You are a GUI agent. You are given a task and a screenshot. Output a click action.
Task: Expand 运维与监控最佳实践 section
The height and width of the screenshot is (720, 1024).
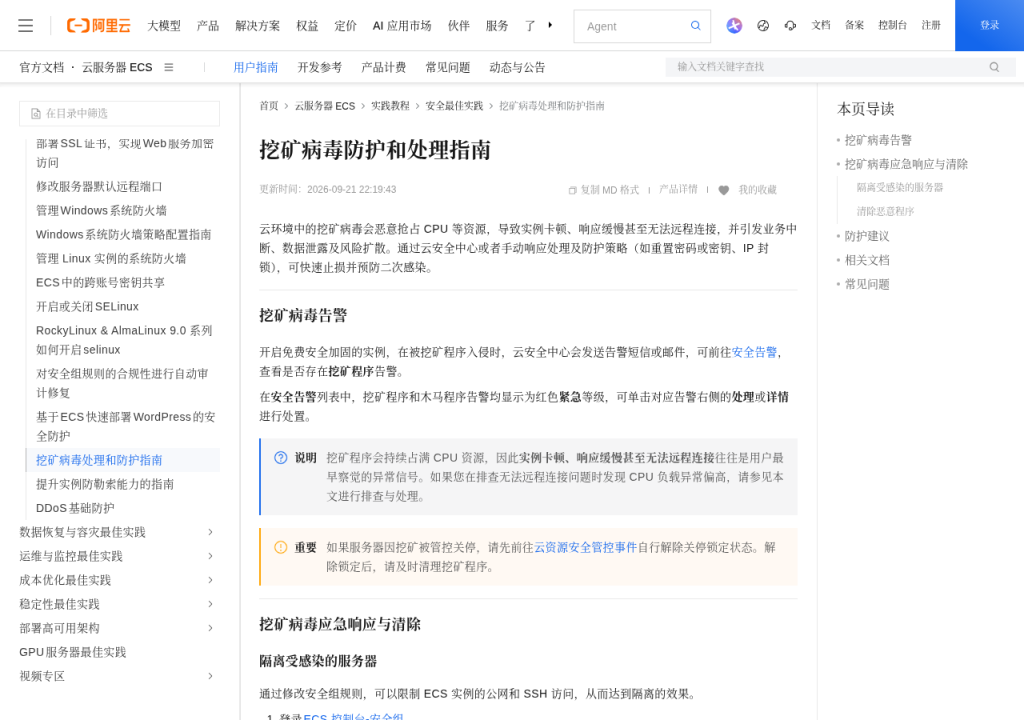tap(210, 556)
